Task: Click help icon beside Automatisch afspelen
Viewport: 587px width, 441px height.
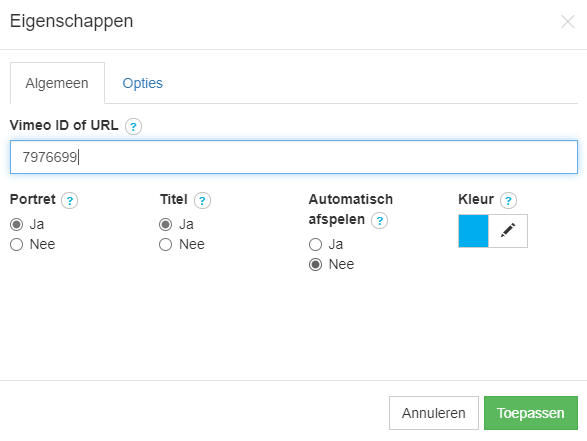Action: click(379, 220)
